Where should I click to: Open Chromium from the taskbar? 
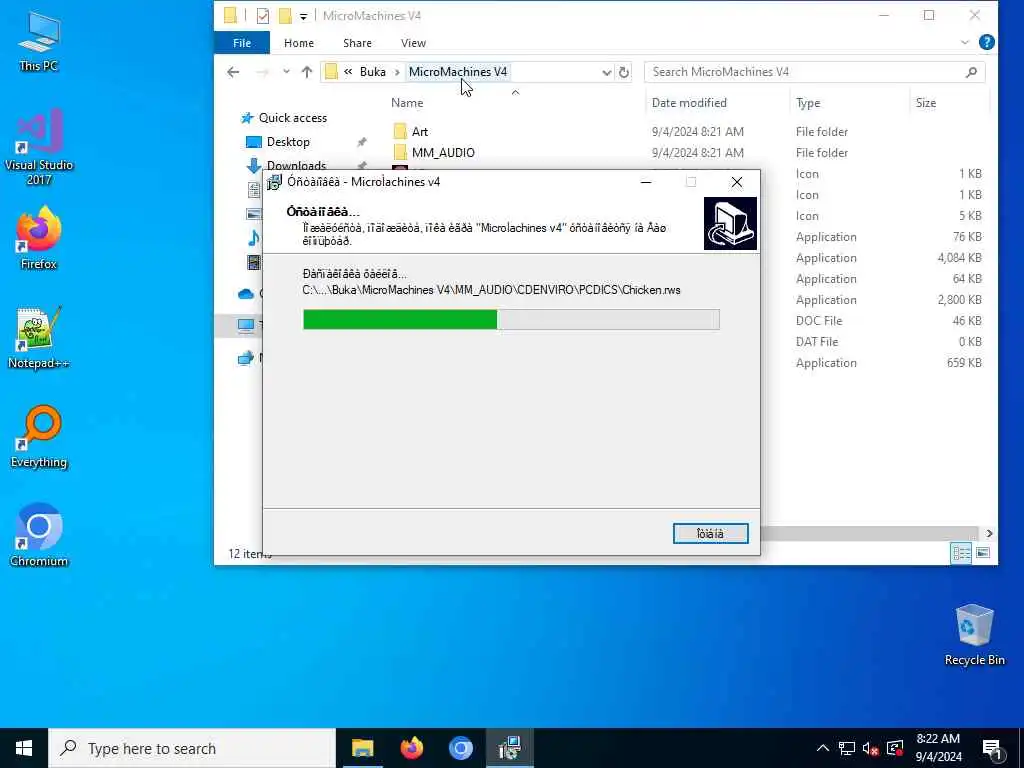tap(460, 748)
